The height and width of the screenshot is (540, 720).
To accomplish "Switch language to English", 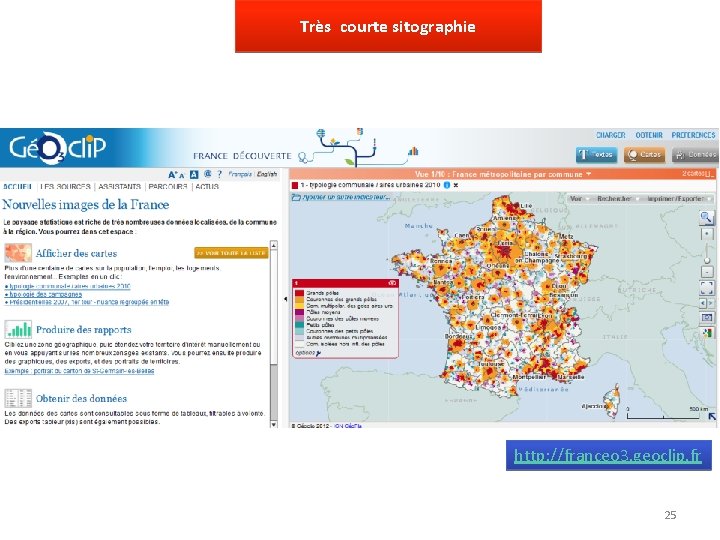I will point(267,174).
